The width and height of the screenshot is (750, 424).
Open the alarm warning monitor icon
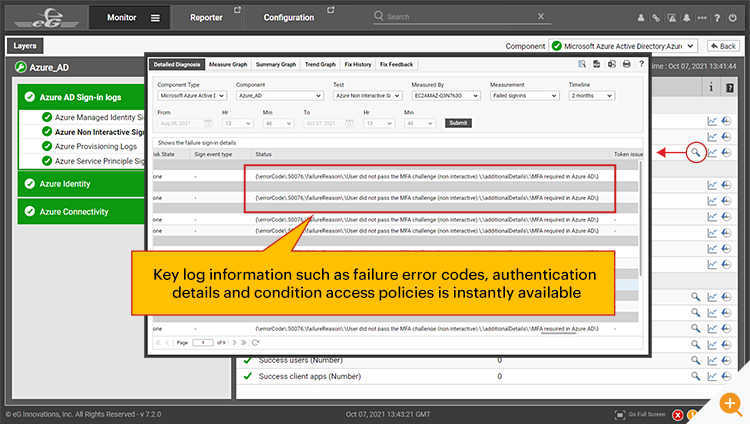click(x=672, y=18)
